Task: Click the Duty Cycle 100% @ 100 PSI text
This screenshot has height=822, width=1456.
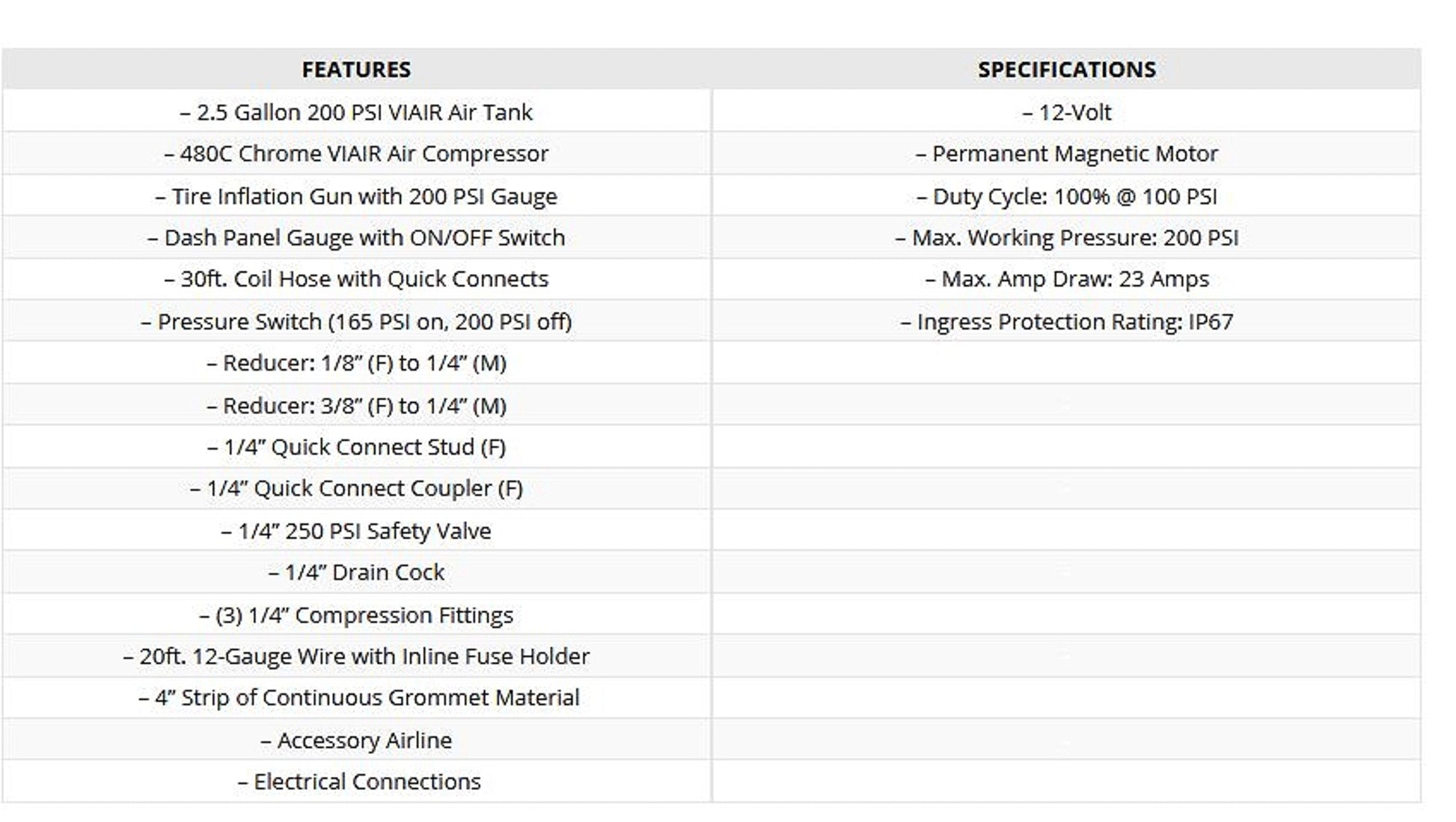Action: (x=1066, y=196)
